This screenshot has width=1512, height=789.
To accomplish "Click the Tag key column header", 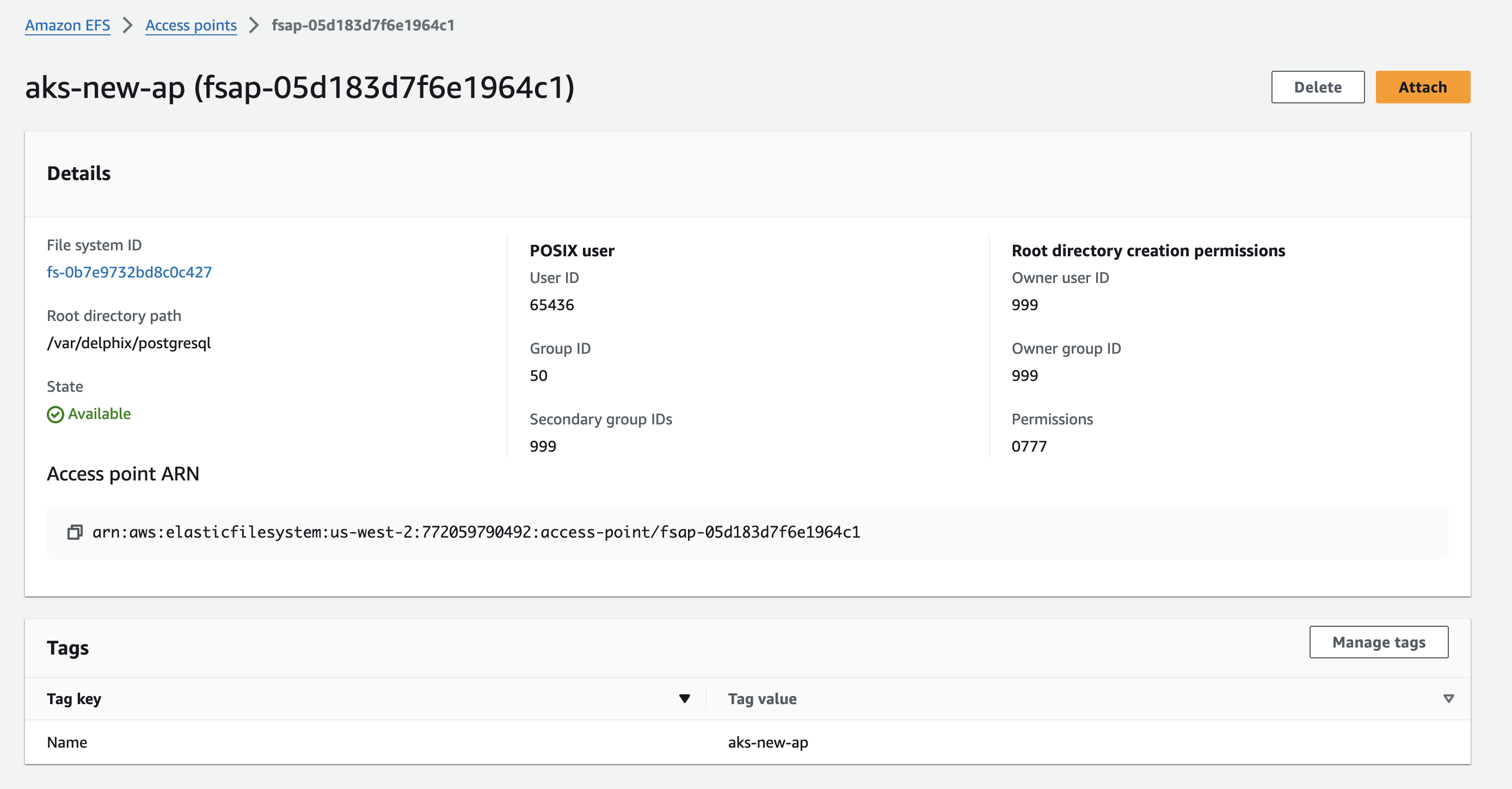I will (74, 699).
